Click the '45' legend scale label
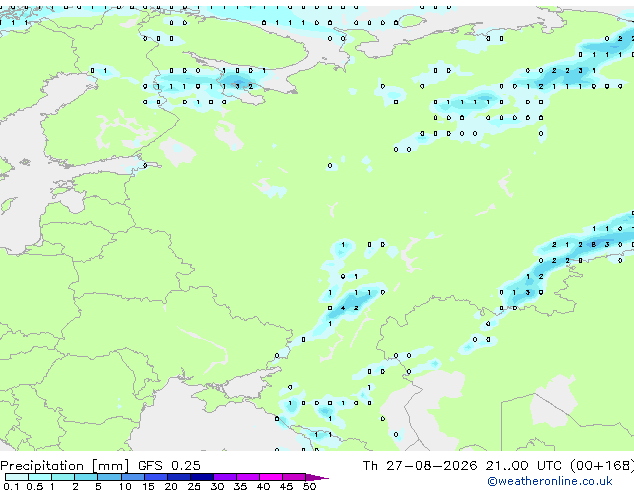The image size is (634, 490). pos(286,486)
